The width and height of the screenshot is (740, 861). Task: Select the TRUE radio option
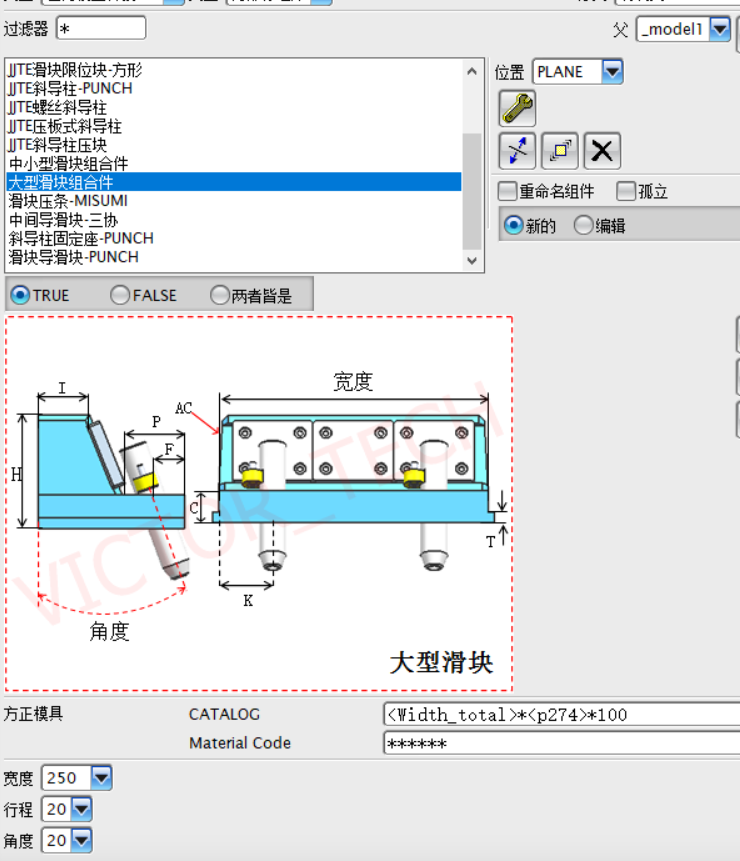click(x=20, y=295)
